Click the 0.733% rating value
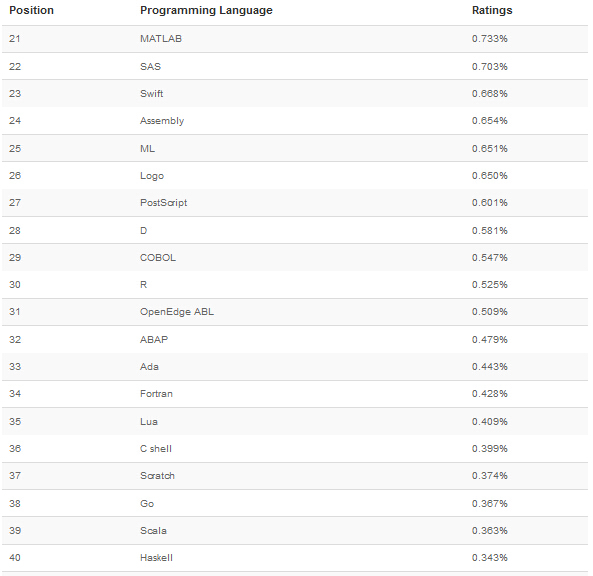 pos(490,39)
